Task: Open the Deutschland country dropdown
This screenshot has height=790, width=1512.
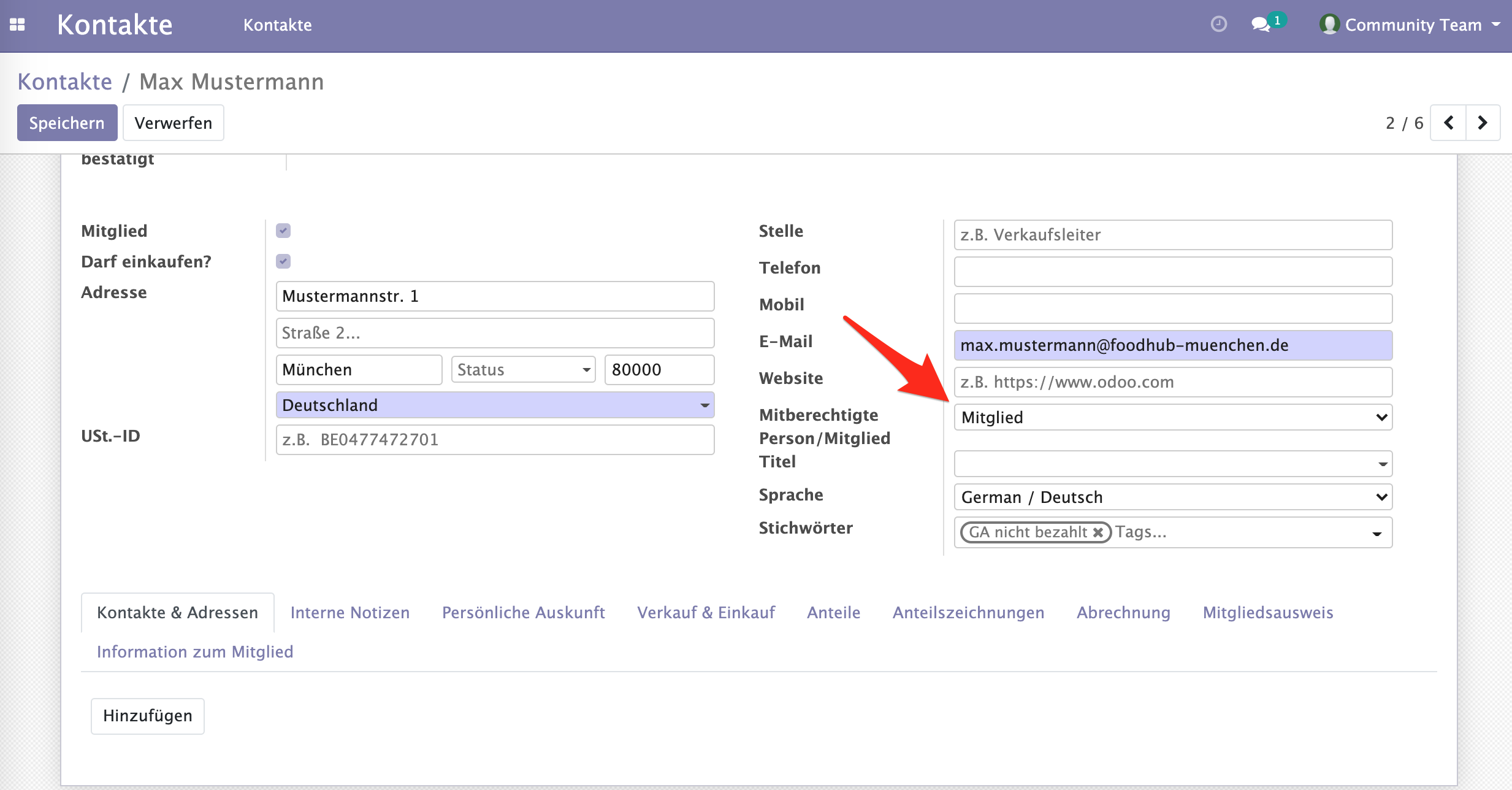Action: (x=495, y=405)
